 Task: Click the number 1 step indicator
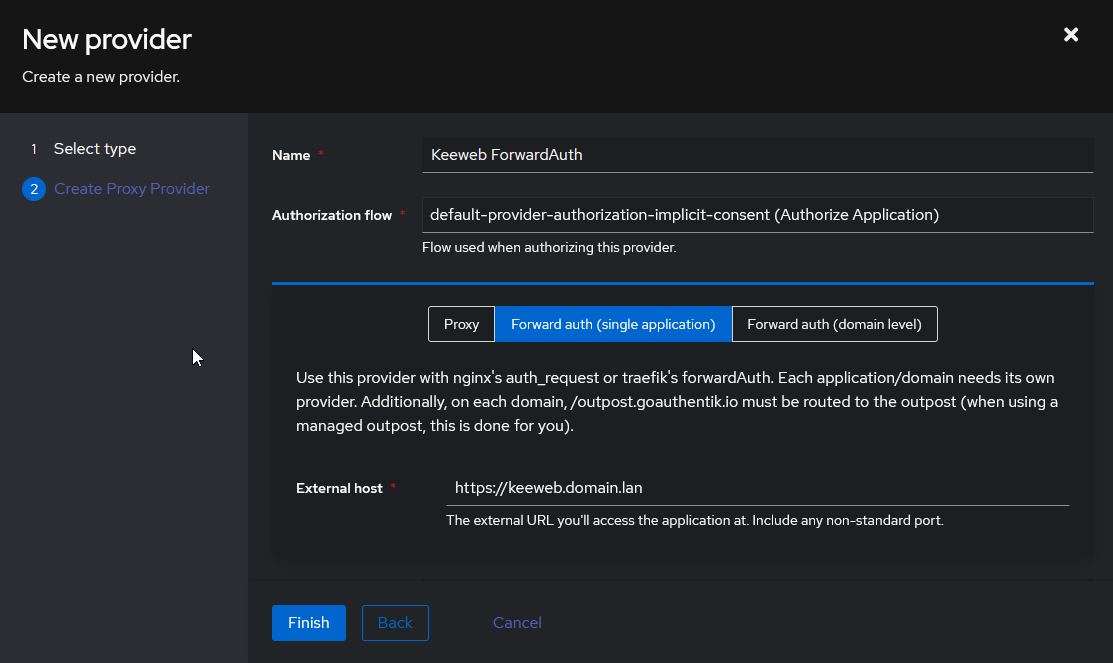coord(33,149)
